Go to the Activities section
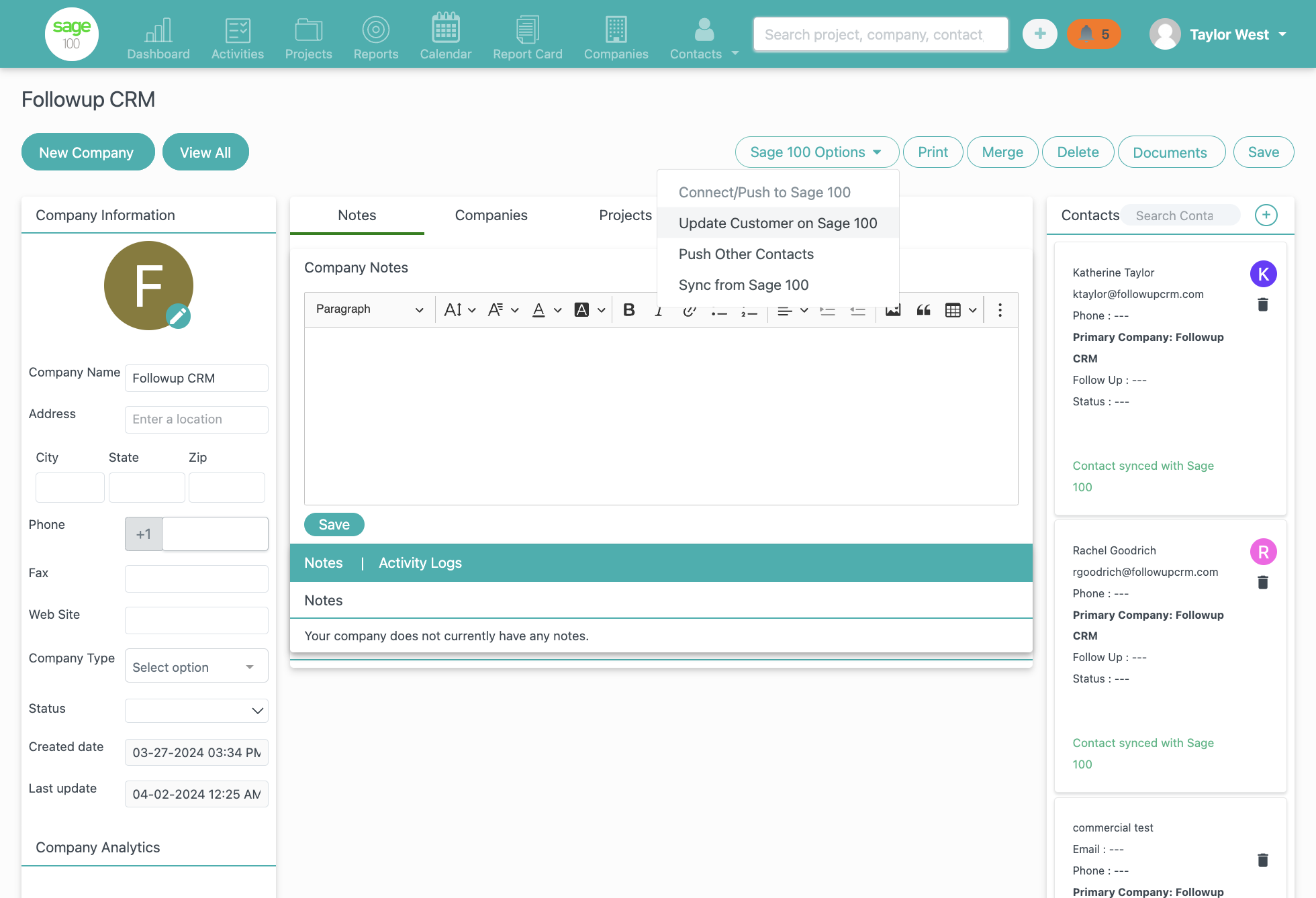This screenshot has height=898, width=1316. pos(238,38)
